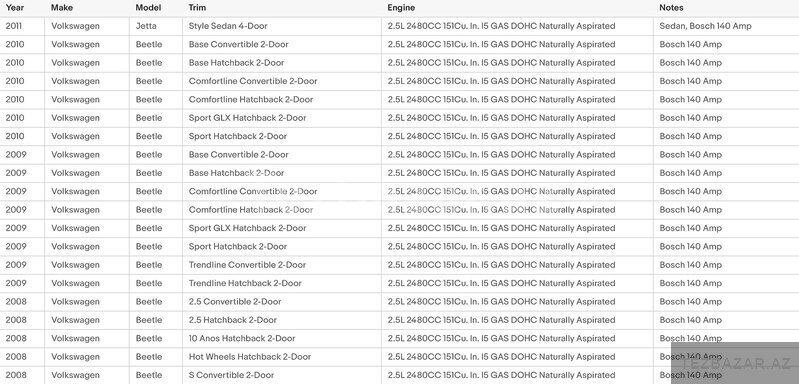Select 2010 Base Convertible 2-Door trim

pos(238,44)
